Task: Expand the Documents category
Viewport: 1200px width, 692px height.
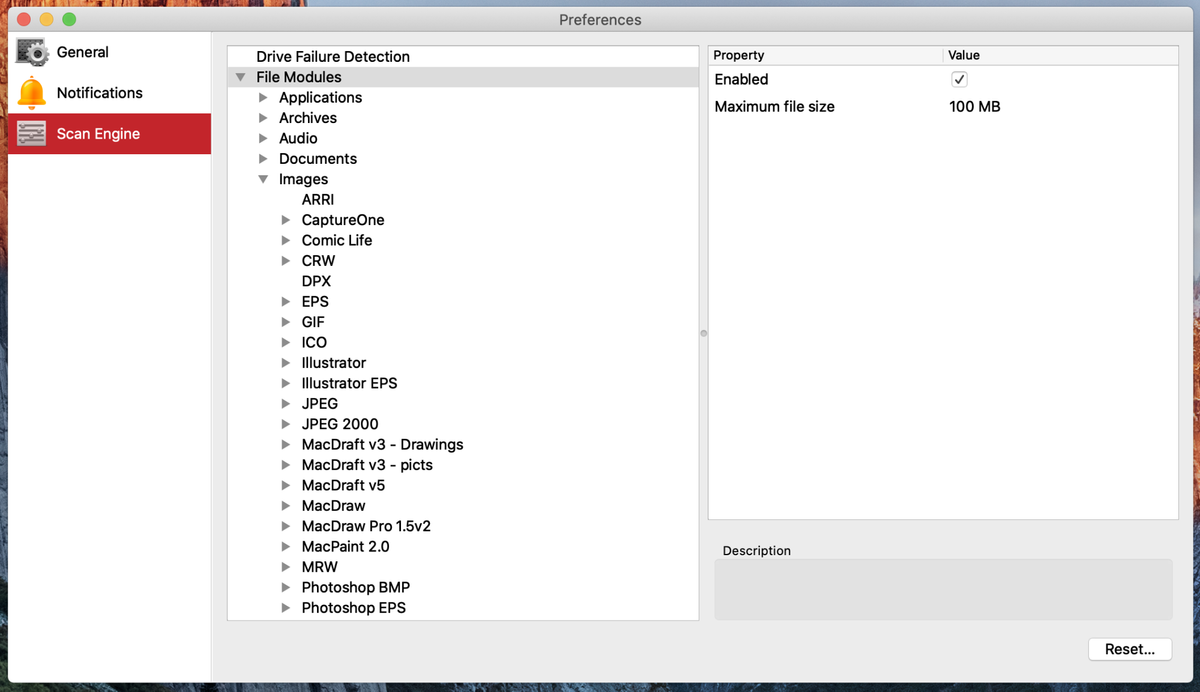Action: click(x=263, y=159)
